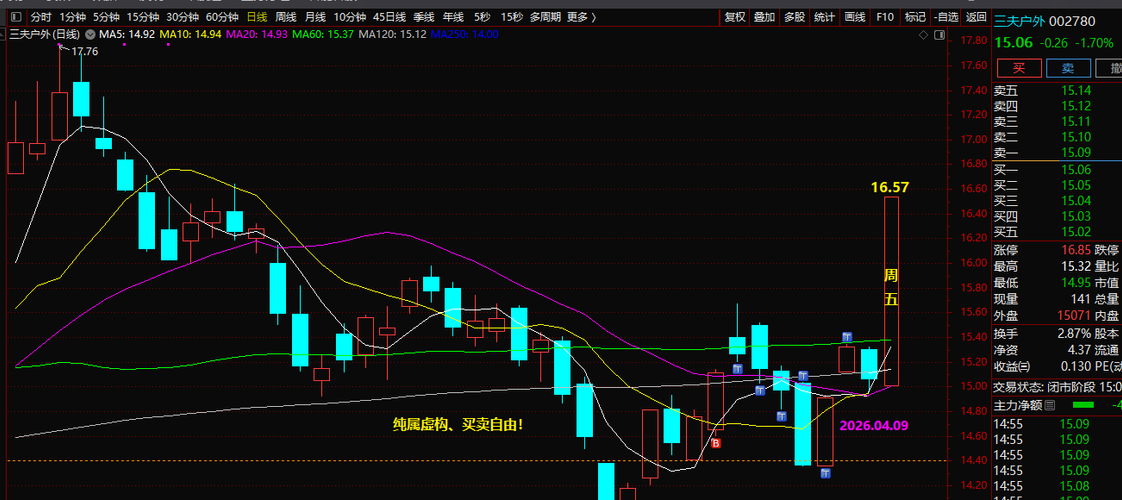Click the 买三 15.04 order row
1122x500 pixels.
click(1058, 200)
